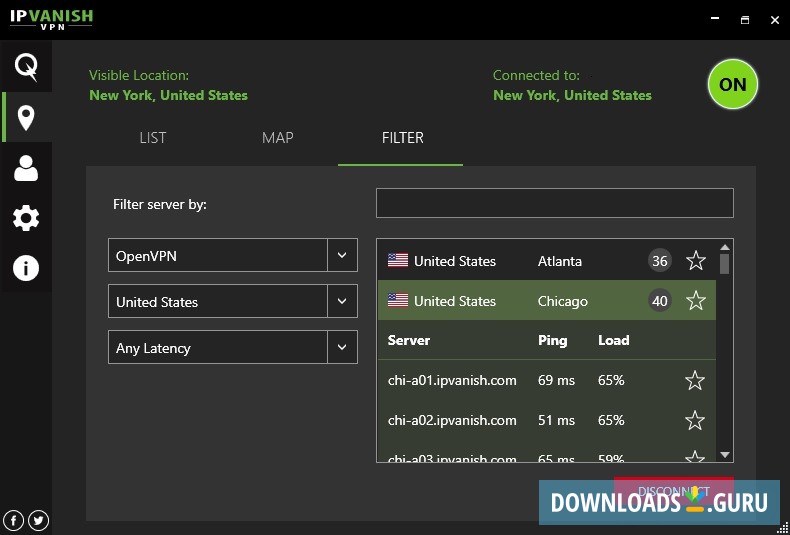This screenshot has height=535, width=790.
Task: Expand the United States Atlanta row
Action: click(x=547, y=261)
